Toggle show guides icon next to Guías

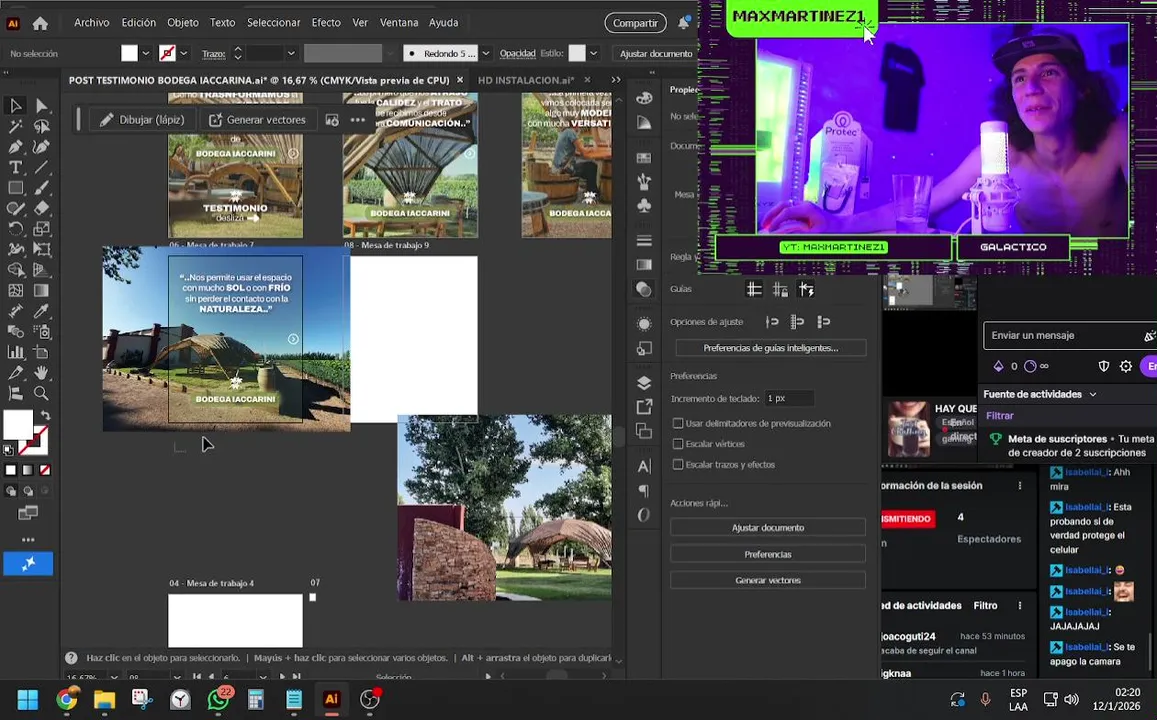tap(754, 290)
